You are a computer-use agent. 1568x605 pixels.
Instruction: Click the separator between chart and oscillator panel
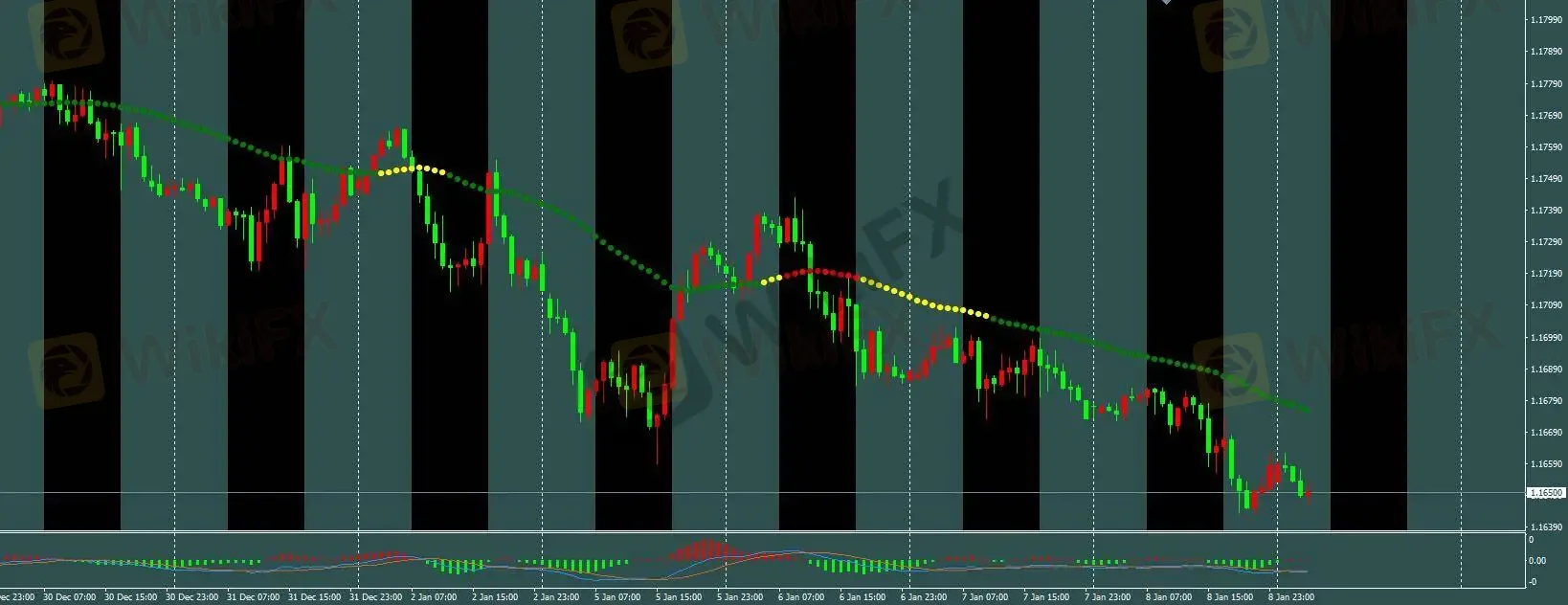pos(766,531)
